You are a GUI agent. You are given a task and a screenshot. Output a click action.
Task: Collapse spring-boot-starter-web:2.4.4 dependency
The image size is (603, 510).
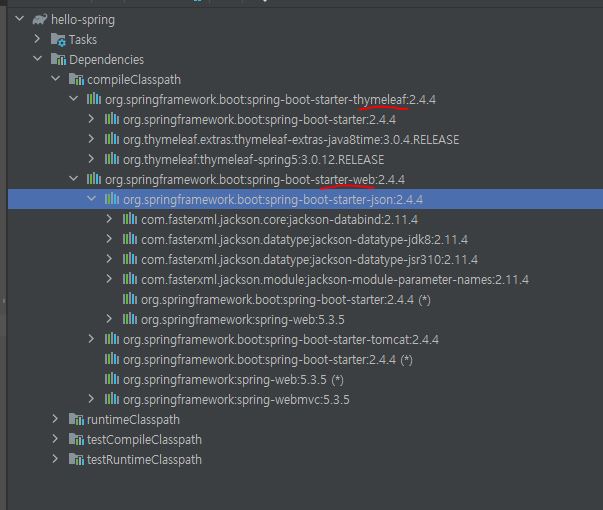tap(73, 178)
